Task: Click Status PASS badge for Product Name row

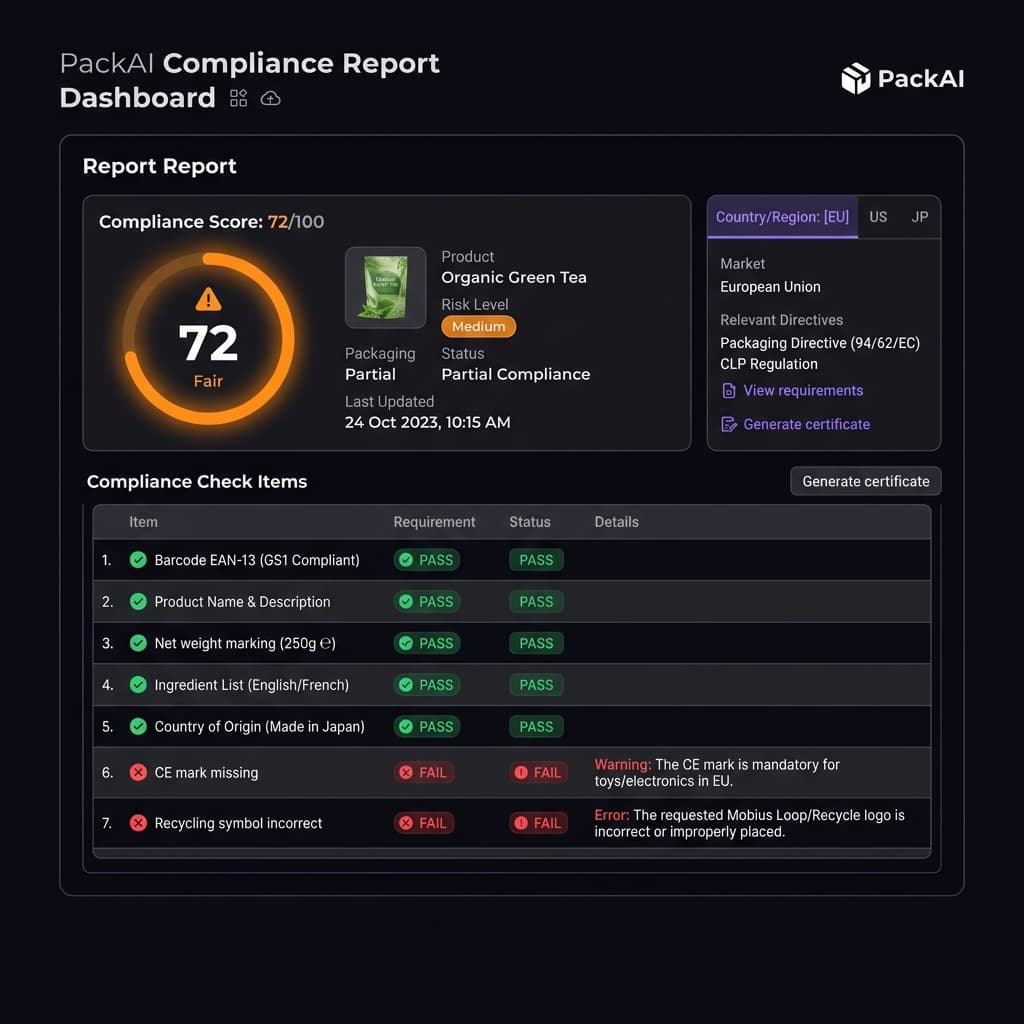Action: point(536,601)
